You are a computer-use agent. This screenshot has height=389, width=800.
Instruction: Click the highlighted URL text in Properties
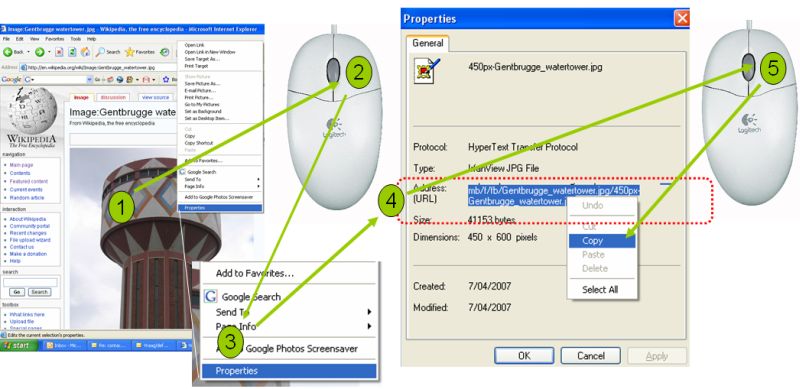click(x=554, y=196)
